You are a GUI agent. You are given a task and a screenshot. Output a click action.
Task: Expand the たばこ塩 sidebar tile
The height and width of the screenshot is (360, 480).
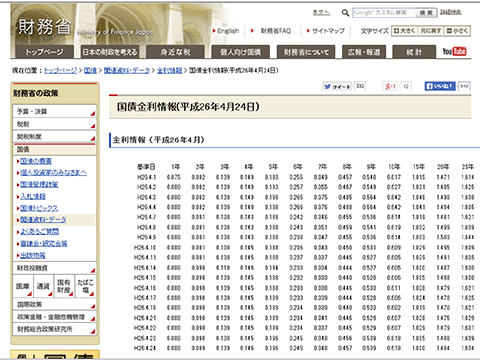(85, 286)
